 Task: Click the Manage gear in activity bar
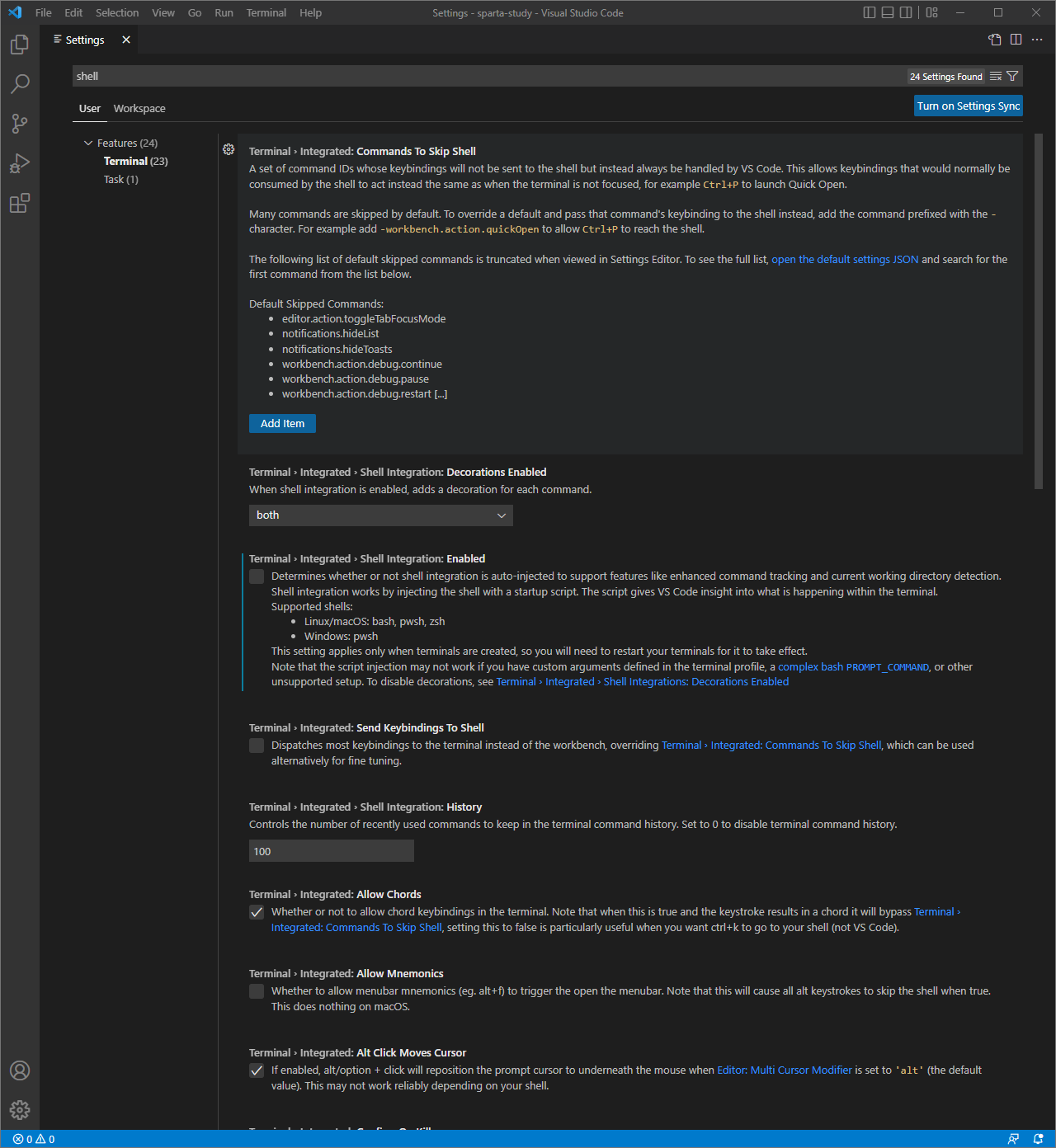click(20, 1110)
